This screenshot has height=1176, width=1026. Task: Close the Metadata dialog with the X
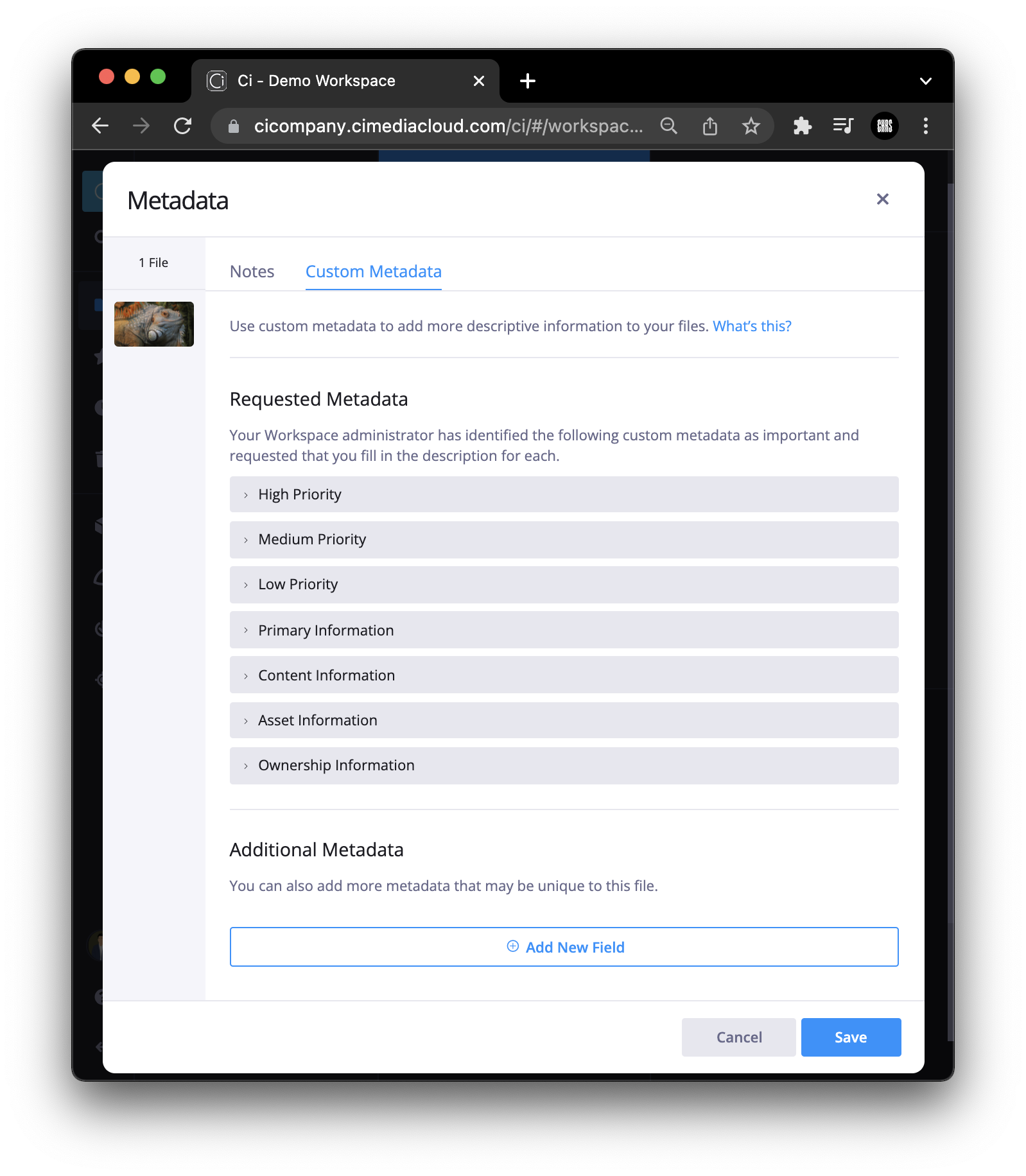coord(883,200)
